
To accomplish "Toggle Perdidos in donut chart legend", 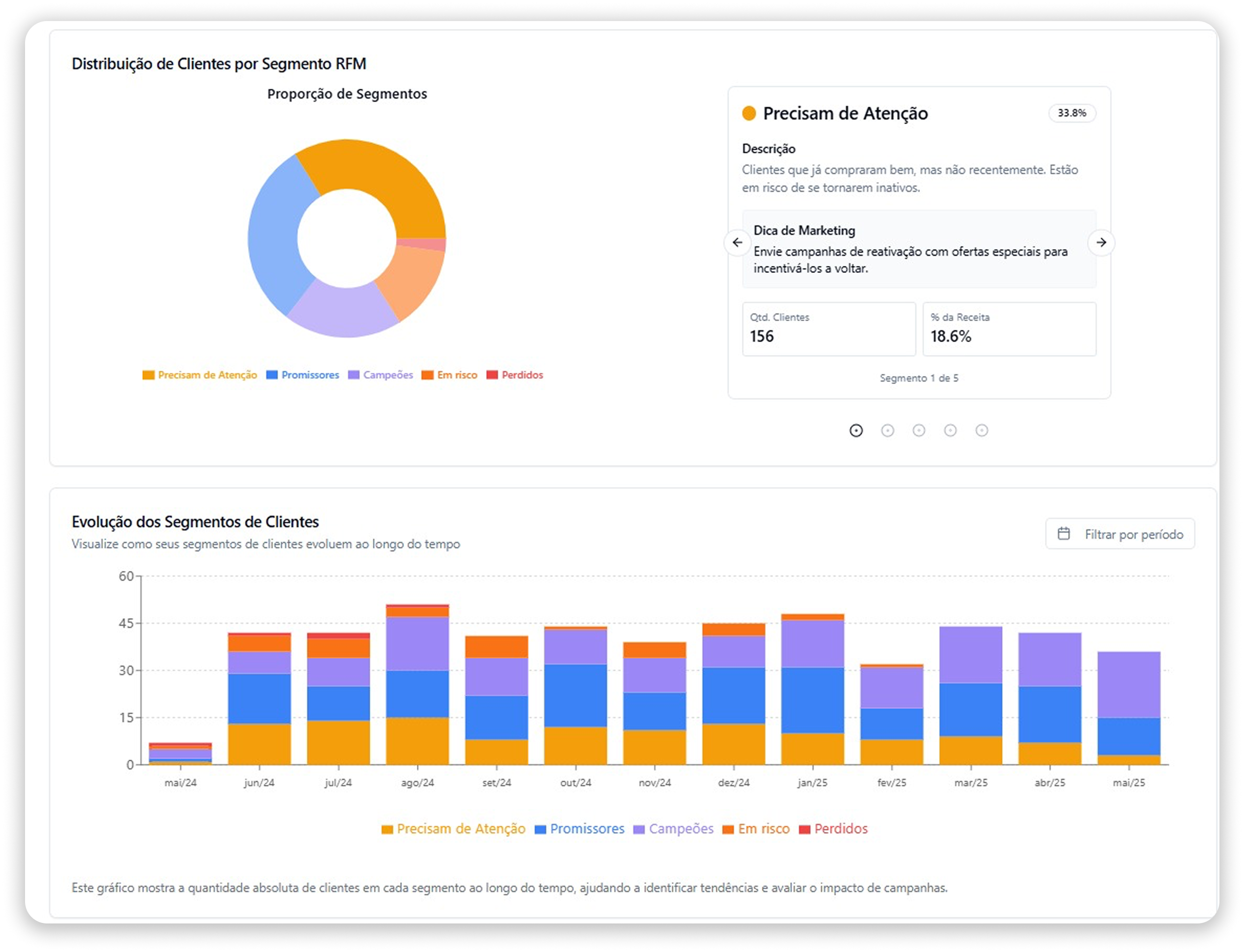I will pyautogui.click(x=515, y=375).
